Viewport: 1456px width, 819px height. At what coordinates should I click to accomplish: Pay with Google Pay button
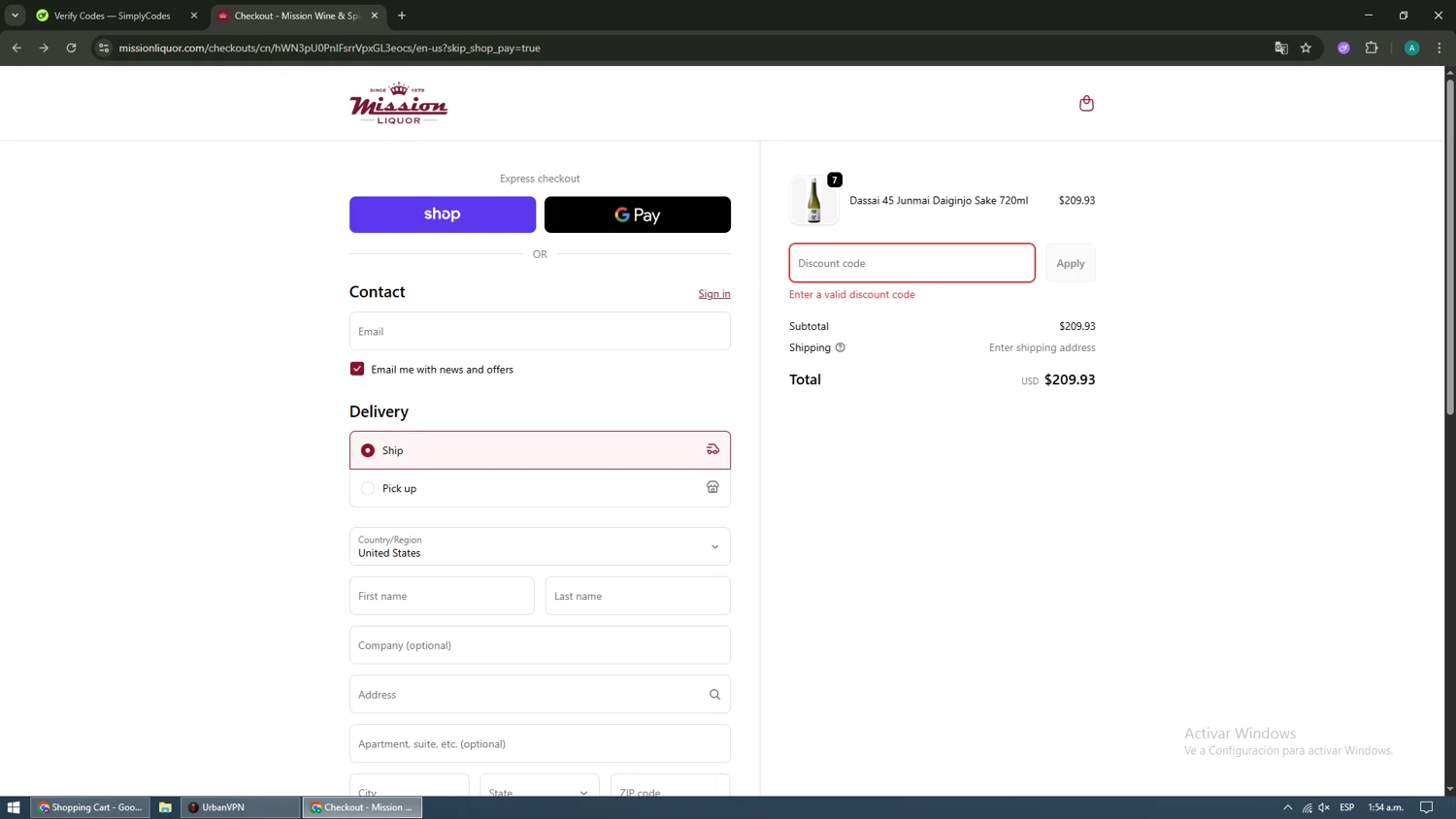tap(638, 214)
